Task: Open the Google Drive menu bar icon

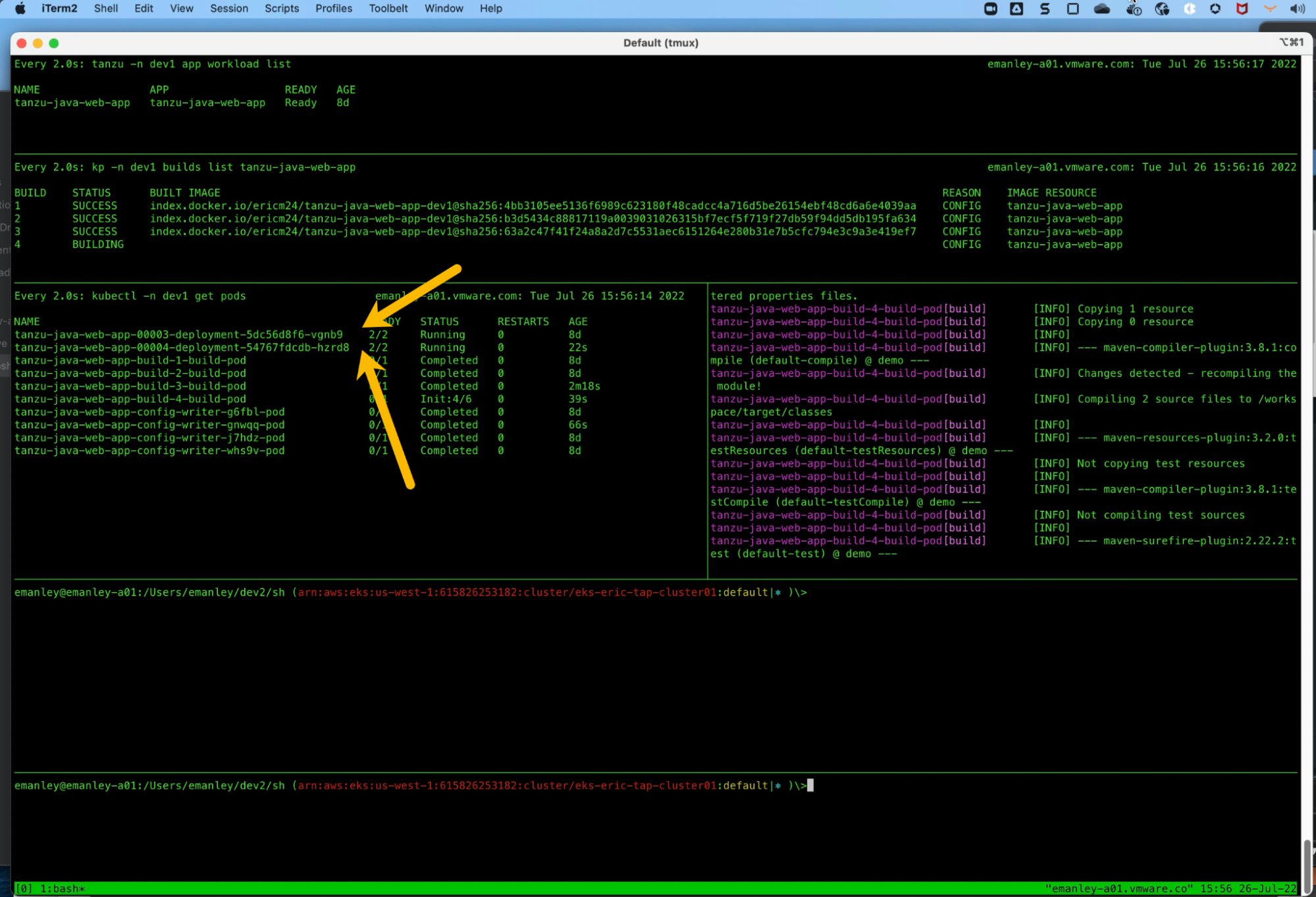Action: 1016,9
